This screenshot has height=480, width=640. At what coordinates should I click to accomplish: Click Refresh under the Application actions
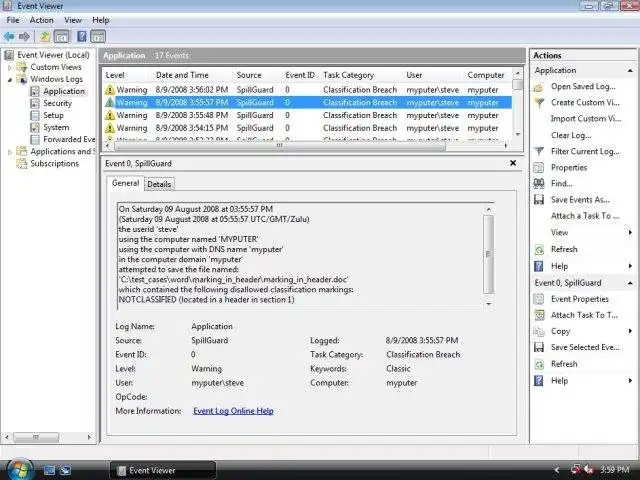(564, 249)
